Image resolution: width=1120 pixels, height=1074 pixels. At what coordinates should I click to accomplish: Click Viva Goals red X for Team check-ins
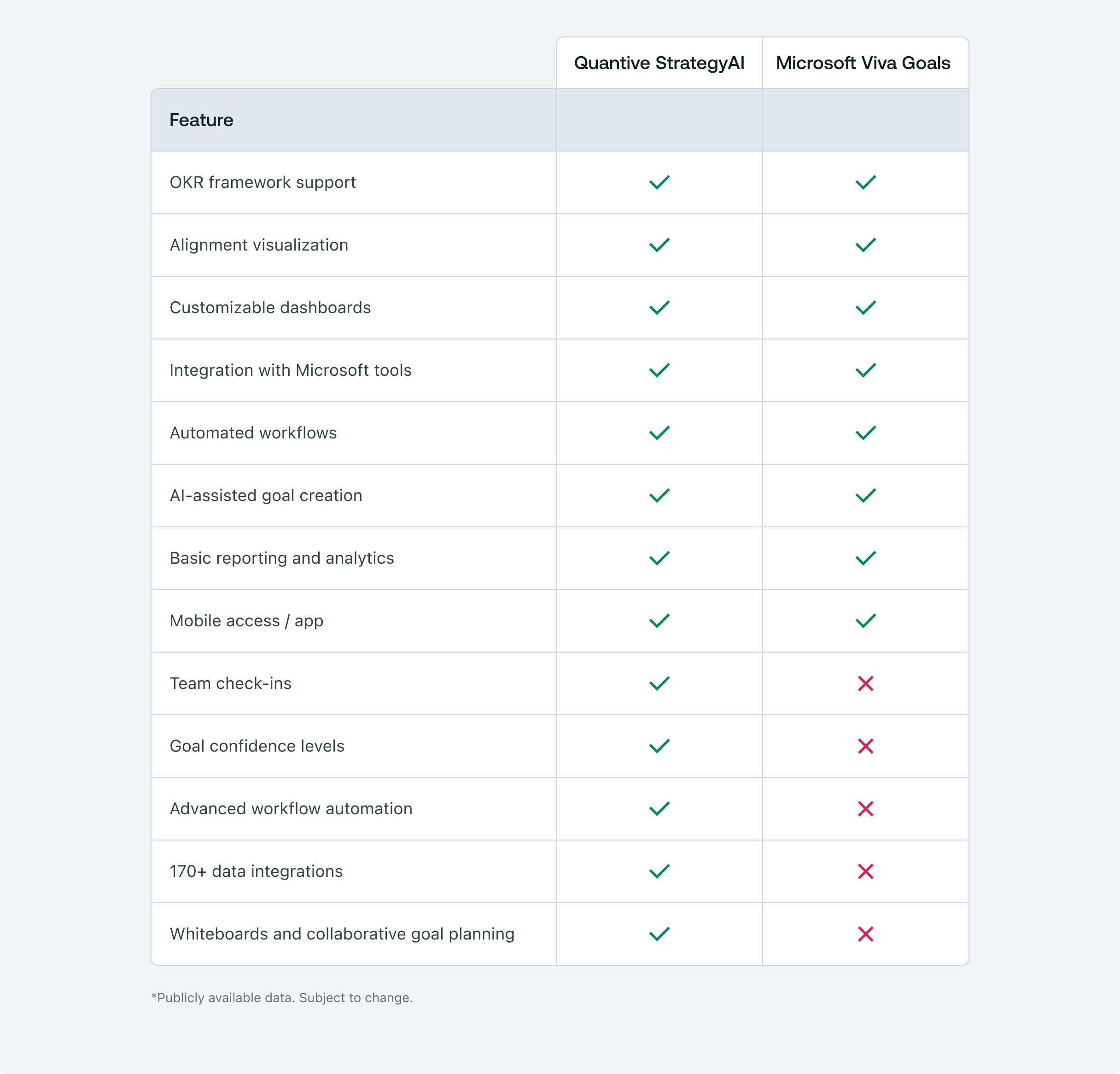click(x=865, y=683)
